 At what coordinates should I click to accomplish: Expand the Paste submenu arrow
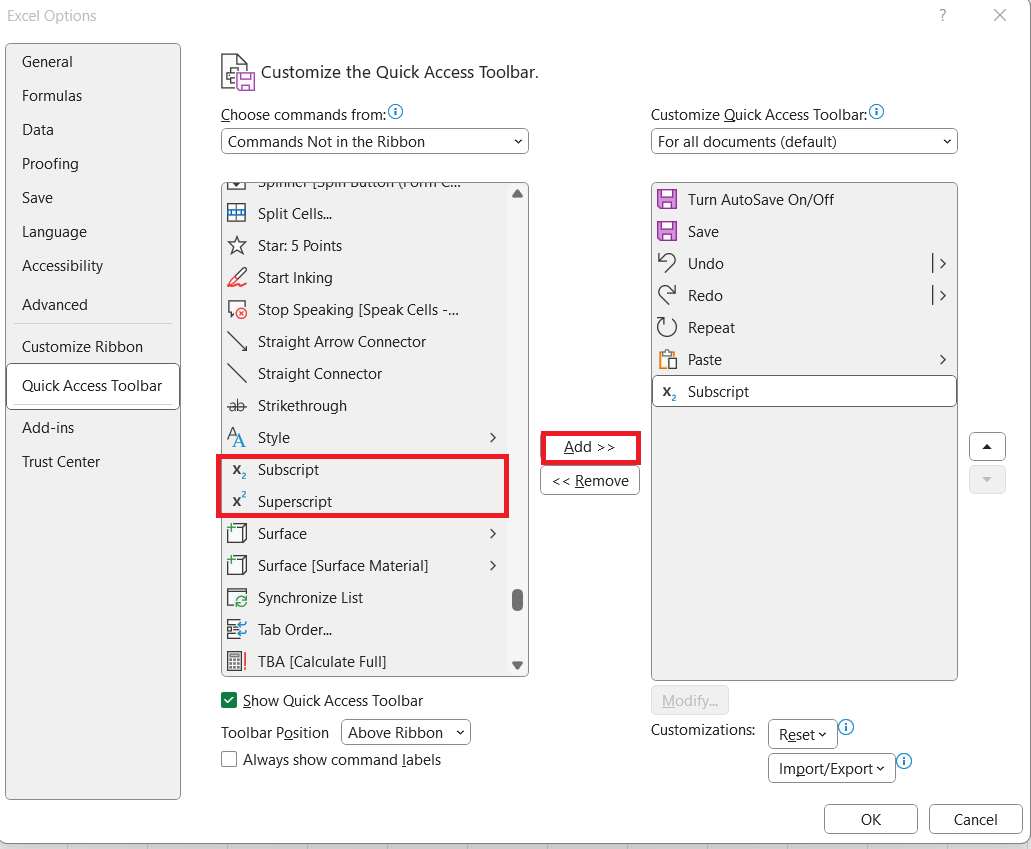pyautogui.click(x=943, y=360)
